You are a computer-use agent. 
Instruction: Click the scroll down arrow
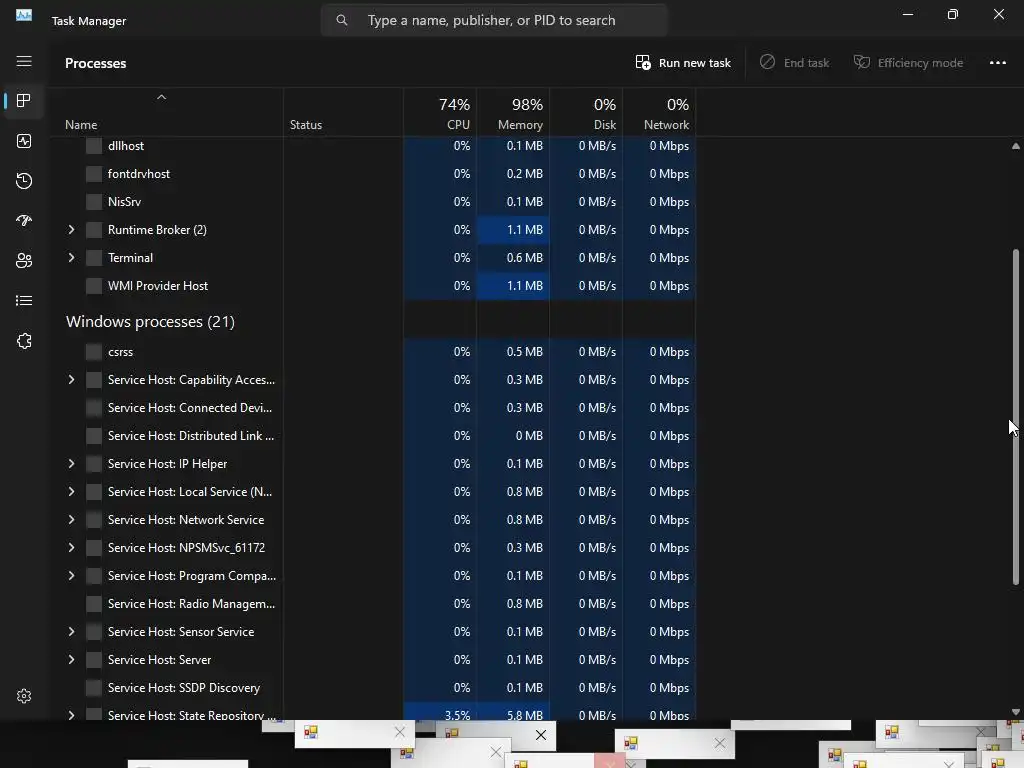point(1016,712)
